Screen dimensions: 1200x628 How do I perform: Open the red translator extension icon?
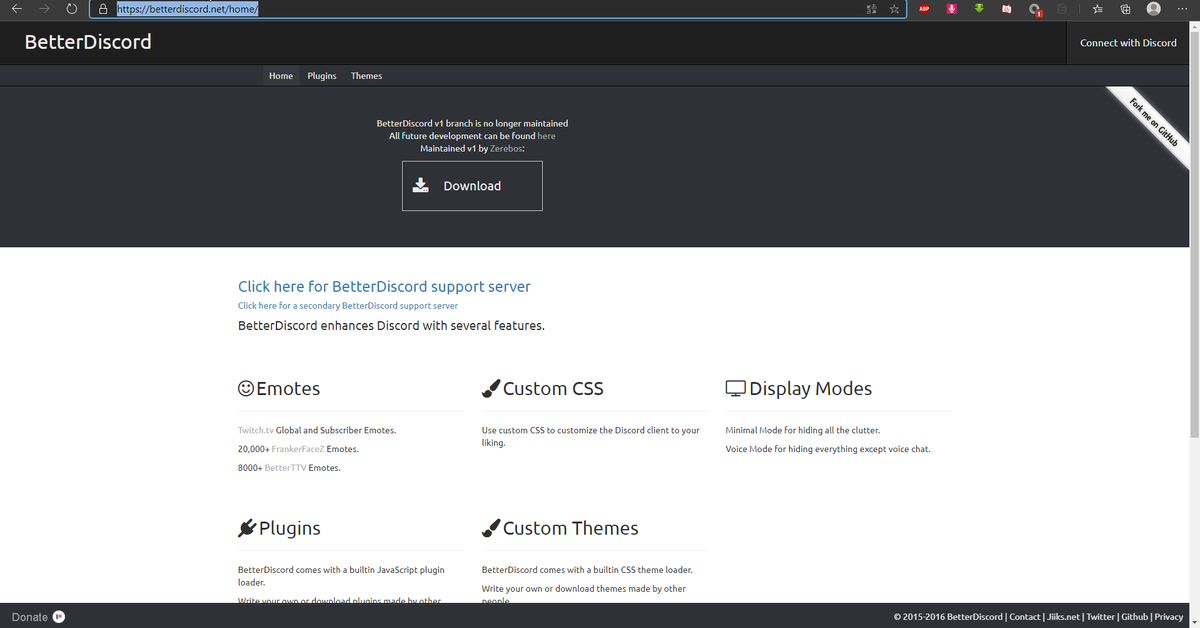1007,9
